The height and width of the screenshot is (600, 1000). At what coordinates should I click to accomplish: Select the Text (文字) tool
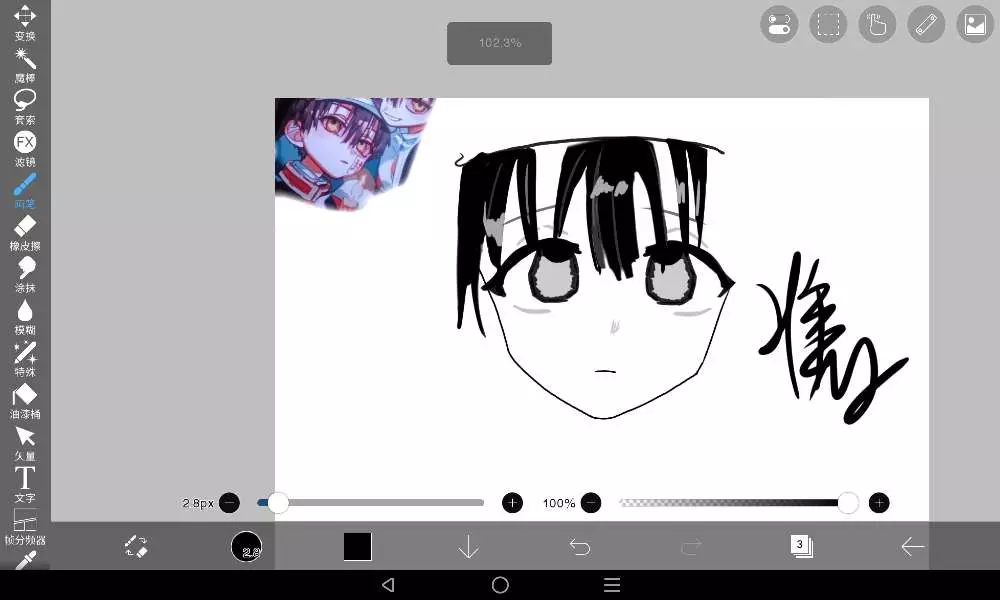pos(25,485)
